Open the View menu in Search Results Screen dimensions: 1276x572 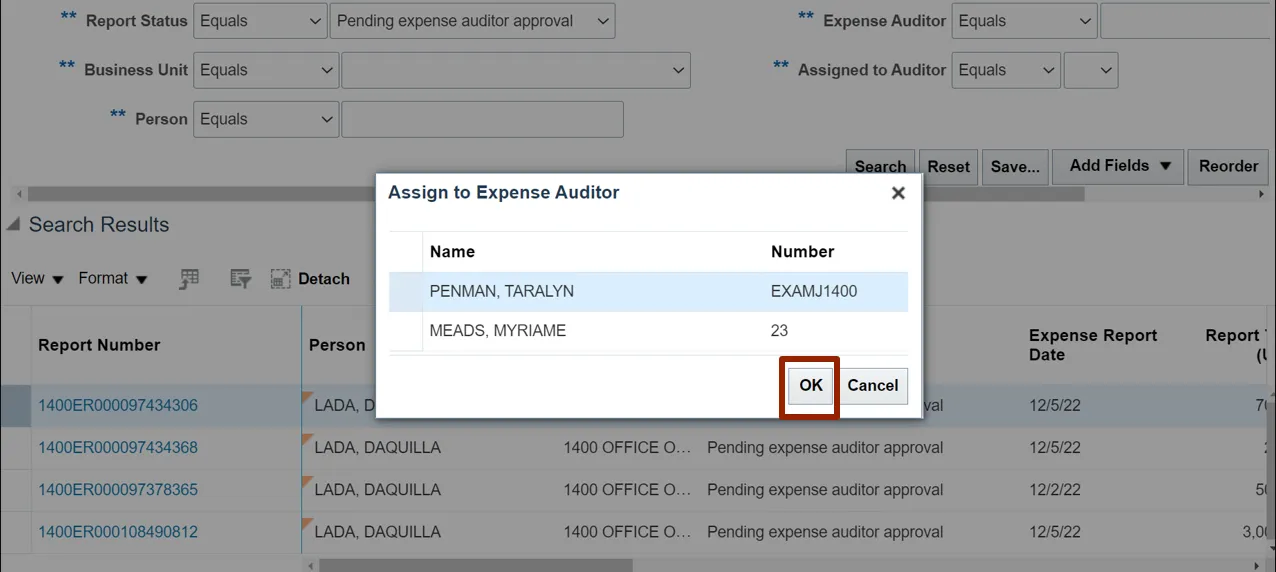[x=37, y=279]
